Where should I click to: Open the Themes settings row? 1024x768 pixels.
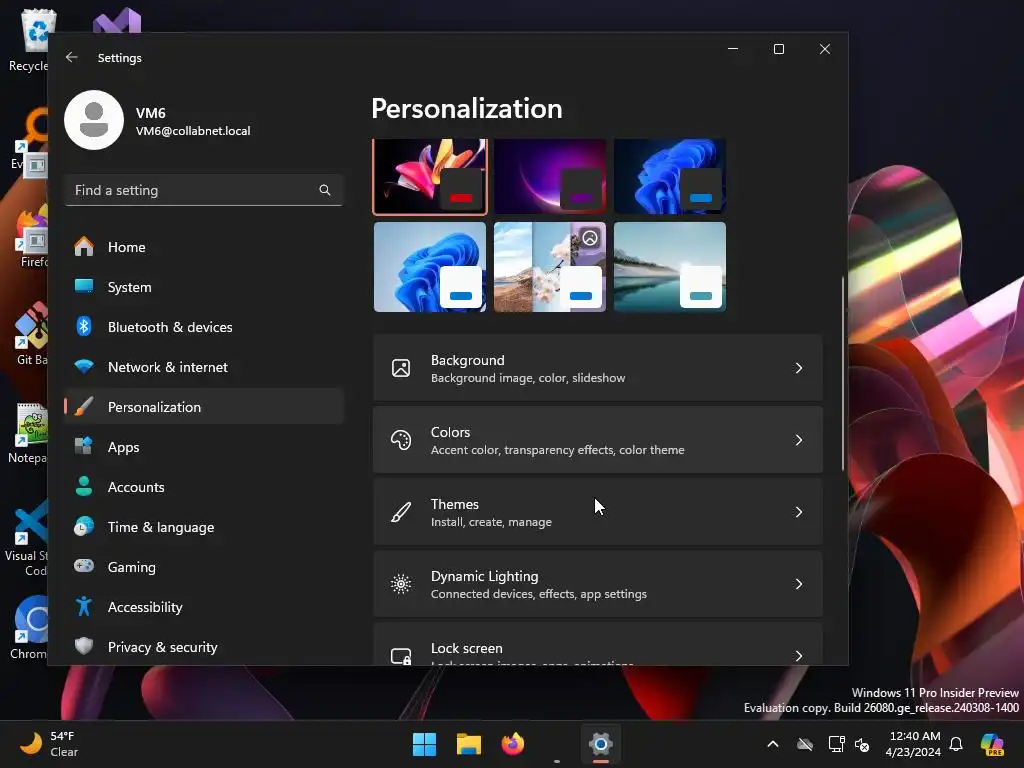[x=598, y=512]
